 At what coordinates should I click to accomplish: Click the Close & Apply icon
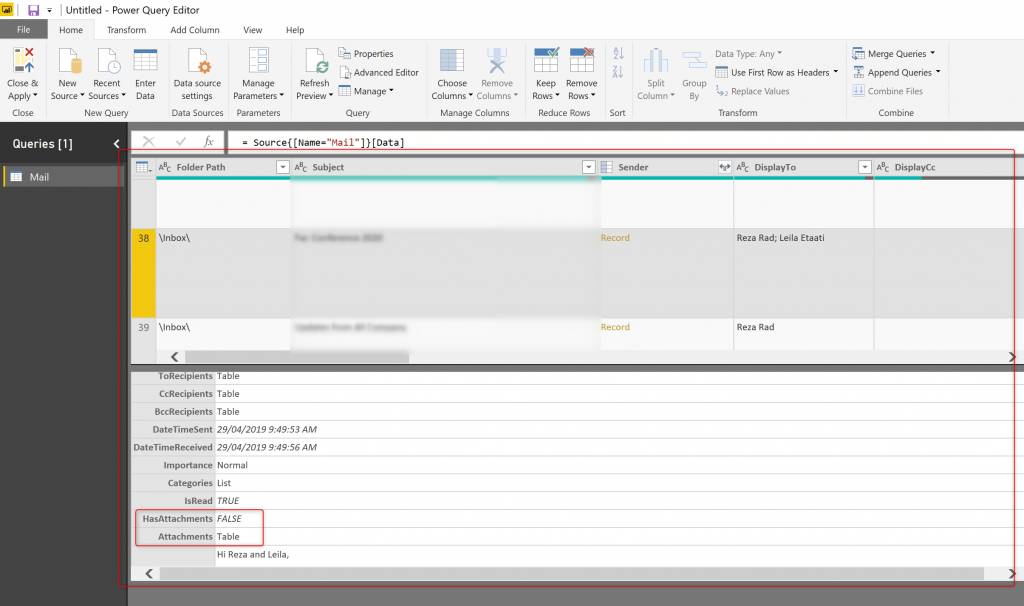[x=22, y=62]
